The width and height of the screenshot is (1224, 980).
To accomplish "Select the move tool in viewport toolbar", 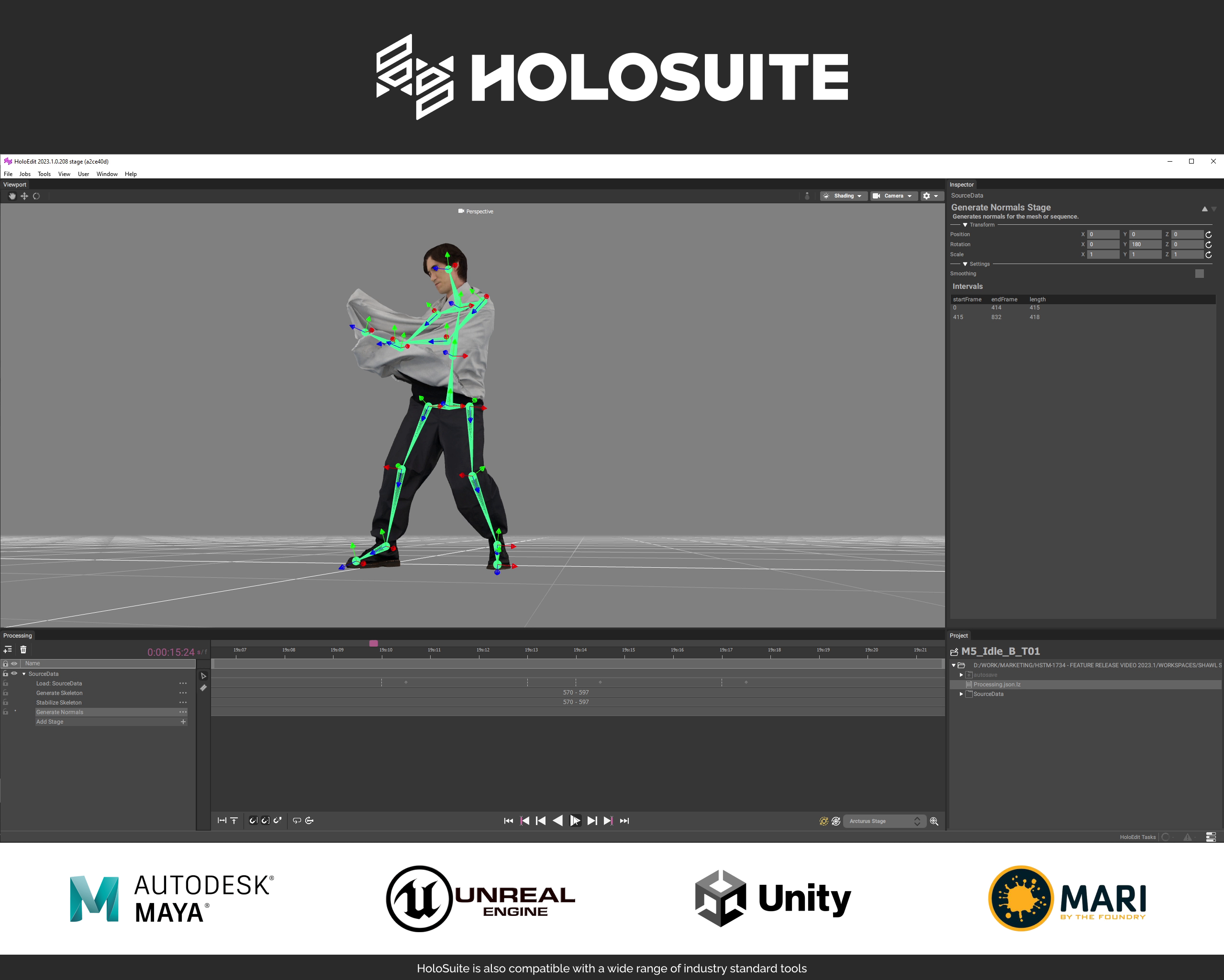I will point(24,196).
